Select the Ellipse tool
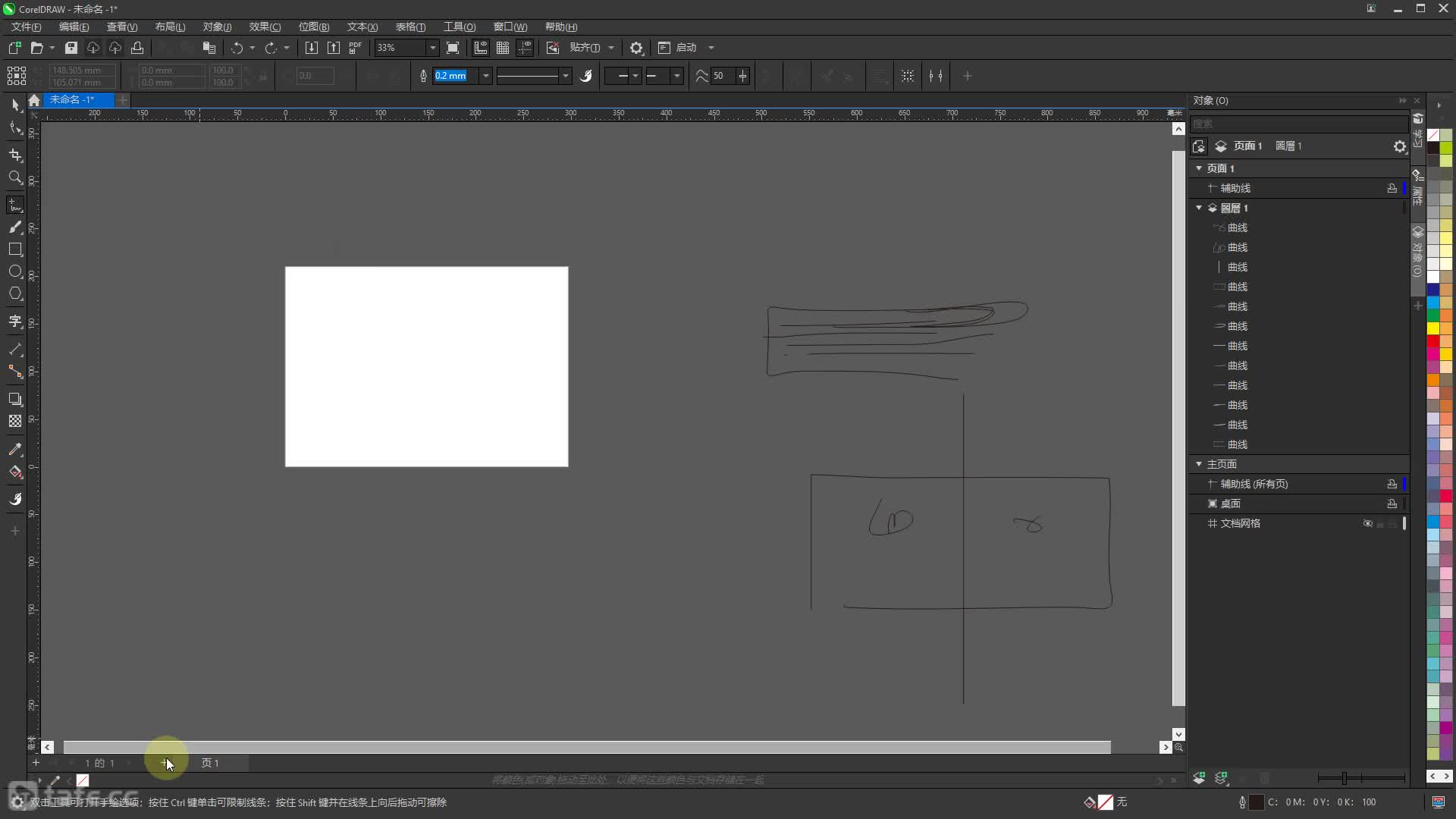 [15, 271]
